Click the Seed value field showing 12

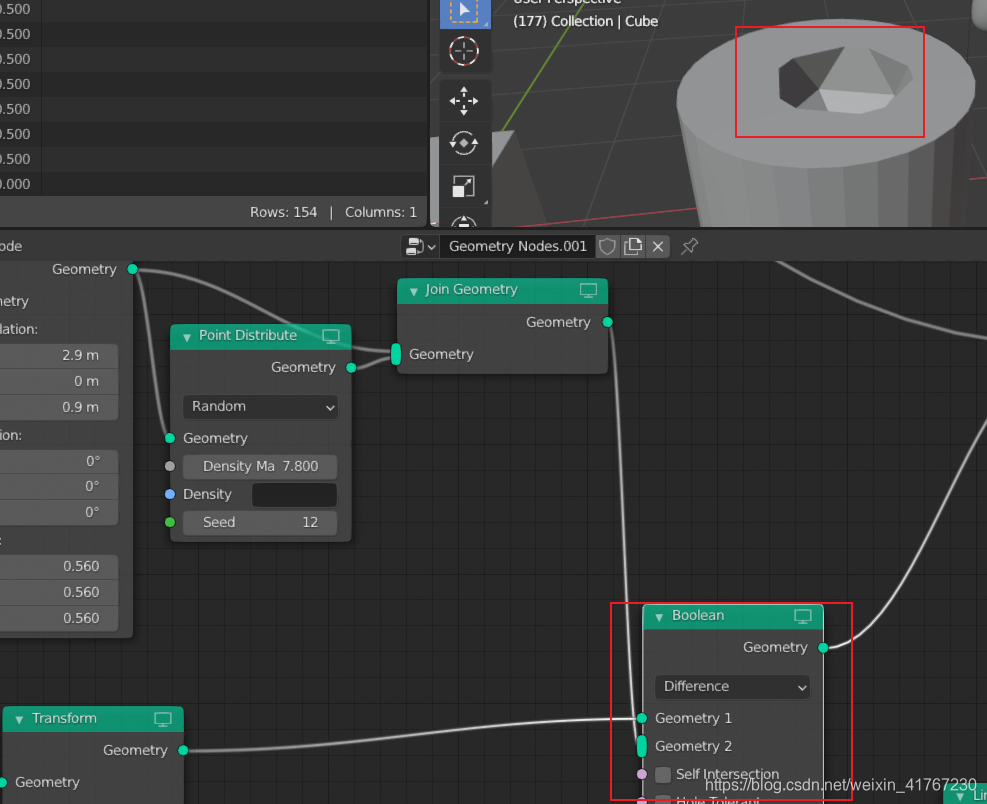click(x=260, y=523)
